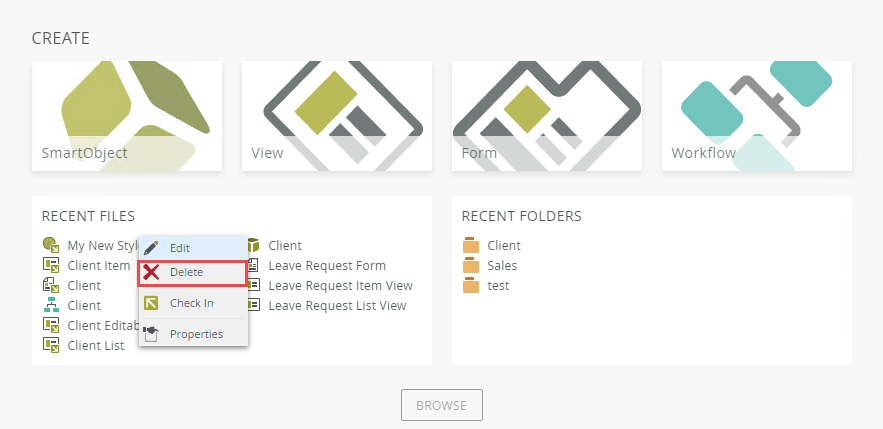Open the Leave Request Form file

coord(327,266)
